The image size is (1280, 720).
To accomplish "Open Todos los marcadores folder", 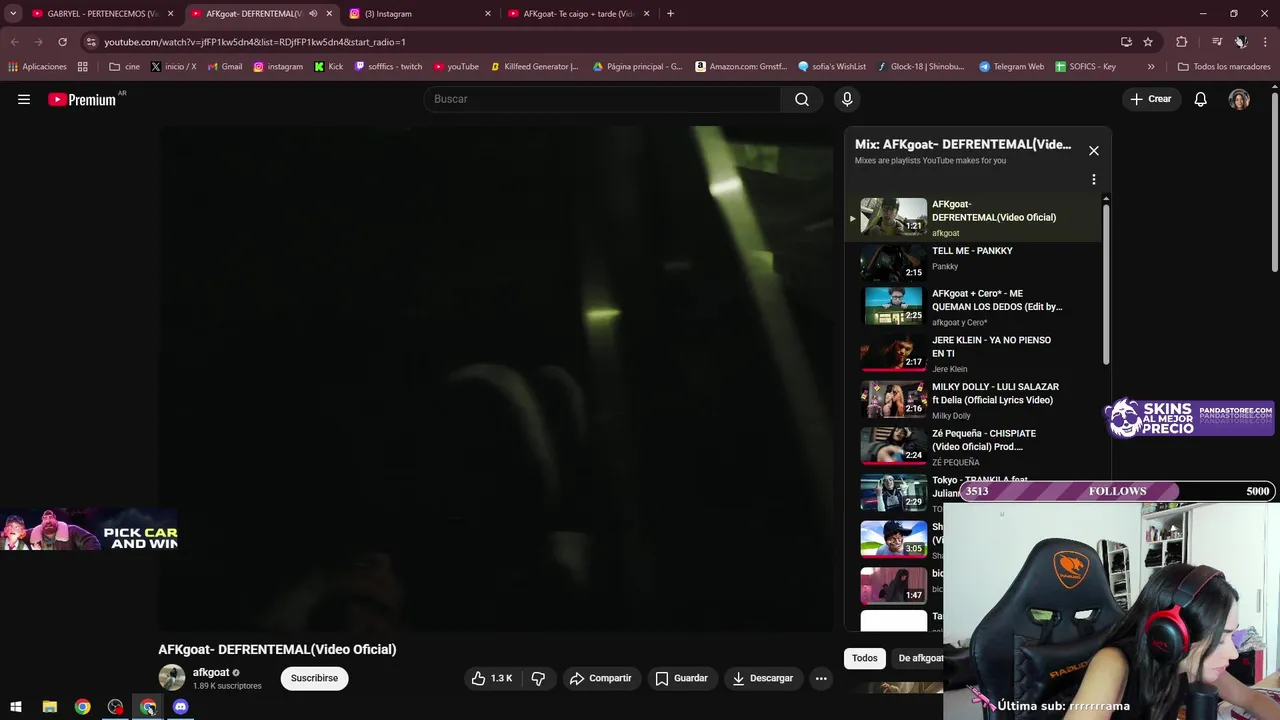I will 1224,67.
